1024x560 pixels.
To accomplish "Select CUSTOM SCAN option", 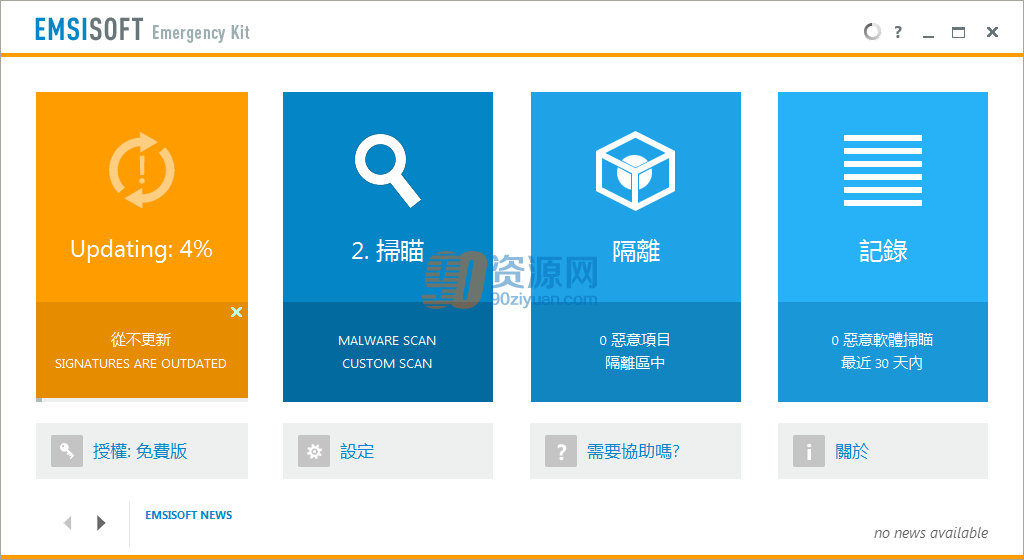I will [387, 364].
